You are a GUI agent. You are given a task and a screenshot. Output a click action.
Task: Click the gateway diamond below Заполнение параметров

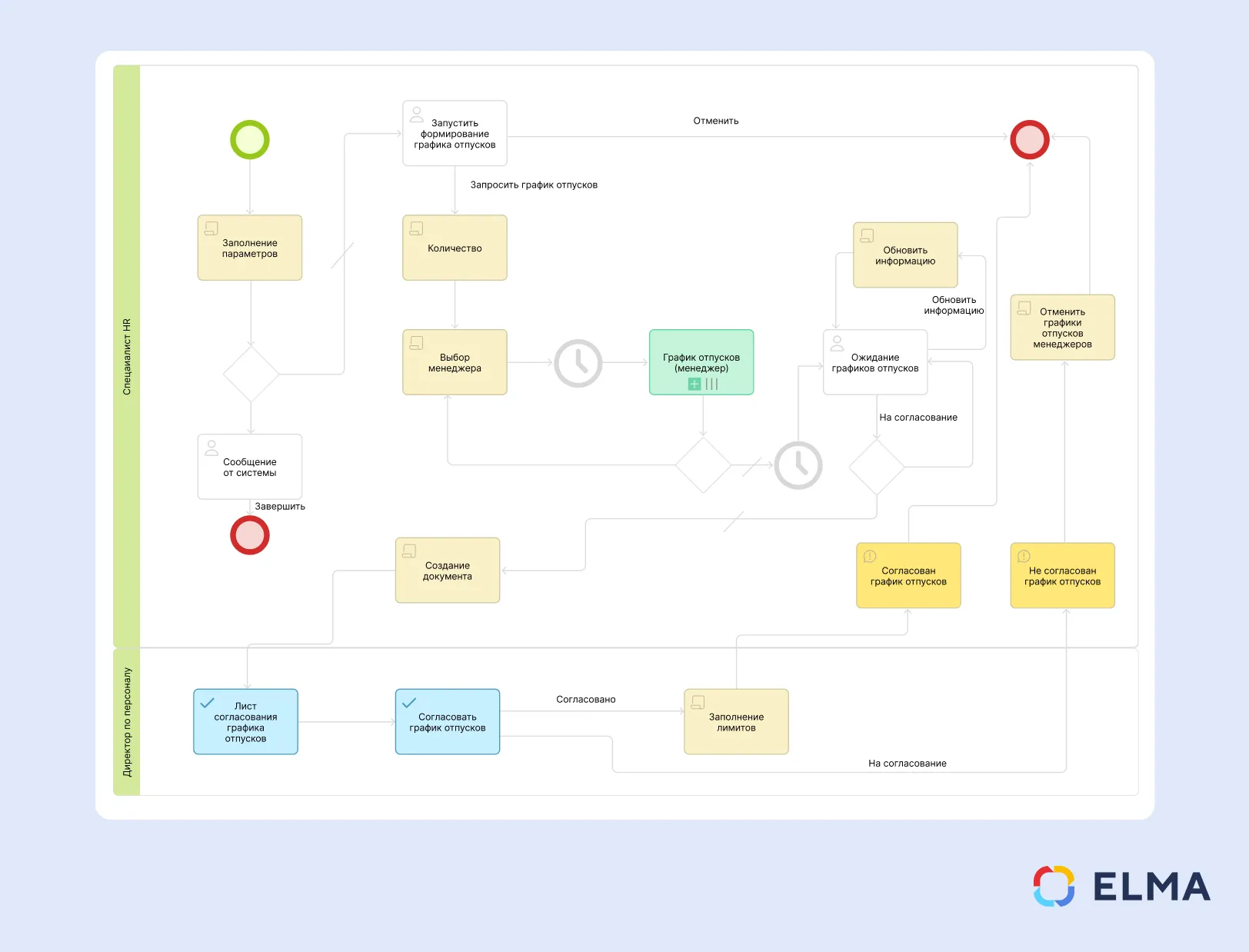pyautogui.click(x=251, y=374)
